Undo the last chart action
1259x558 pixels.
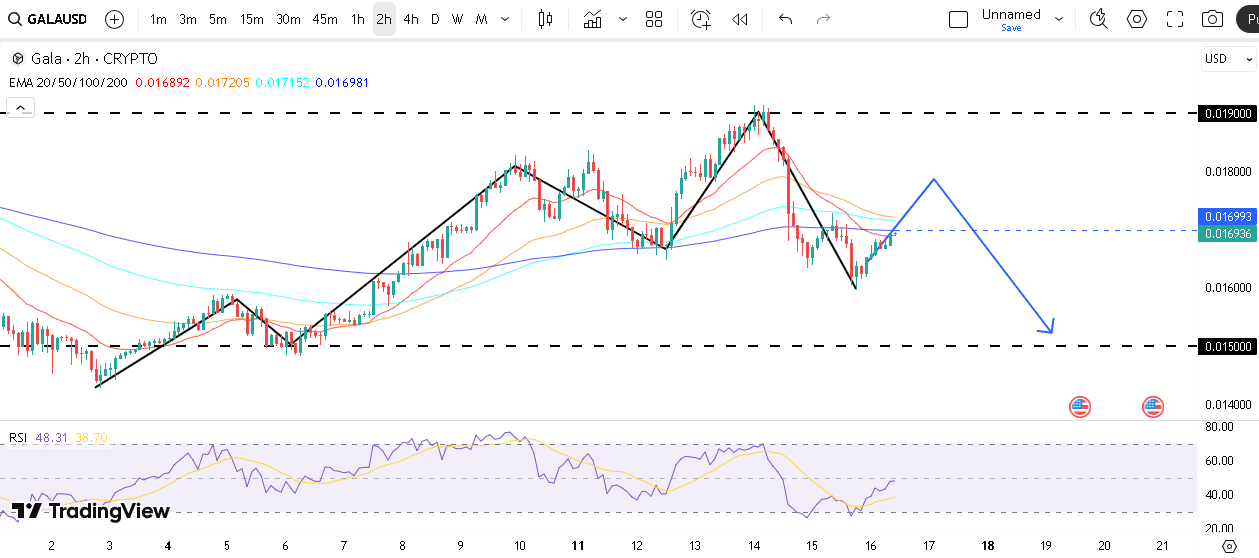(x=786, y=19)
